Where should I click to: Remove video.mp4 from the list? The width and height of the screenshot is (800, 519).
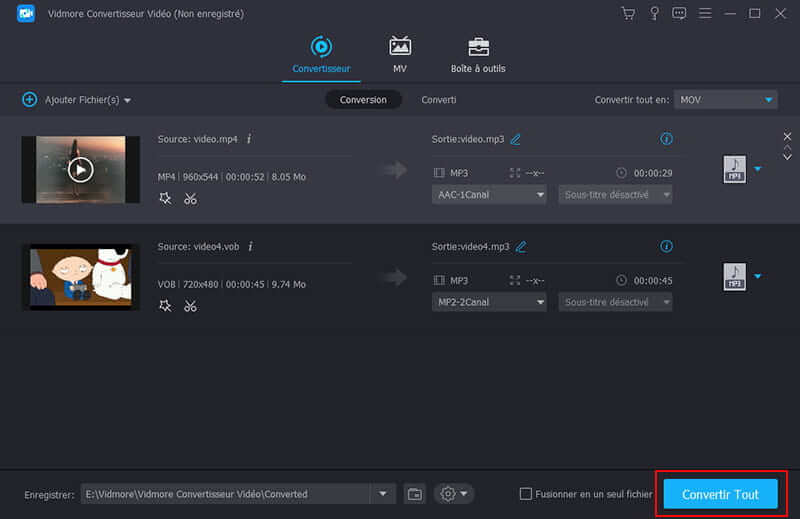(x=787, y=136)
